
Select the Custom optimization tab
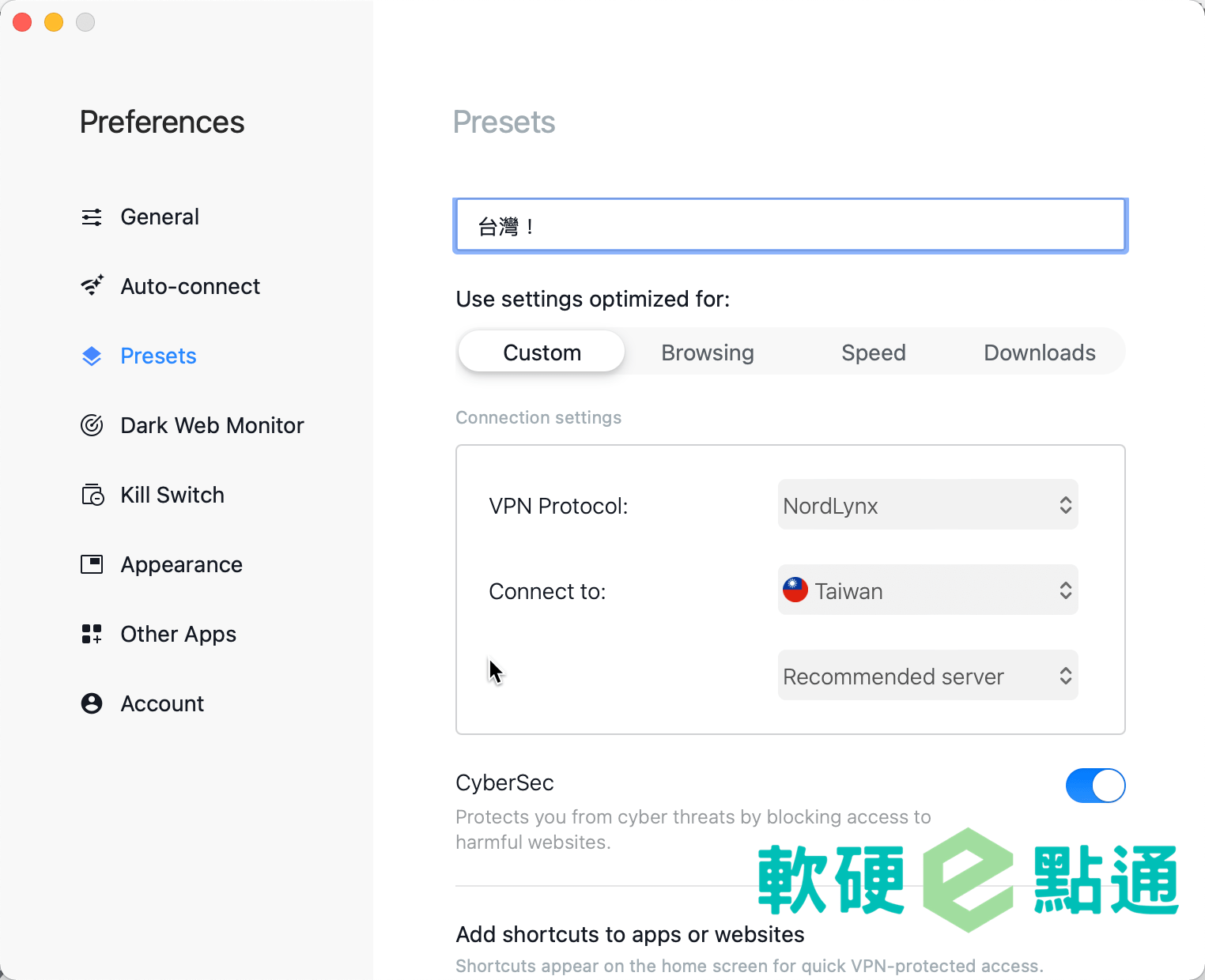coord(542,352)
